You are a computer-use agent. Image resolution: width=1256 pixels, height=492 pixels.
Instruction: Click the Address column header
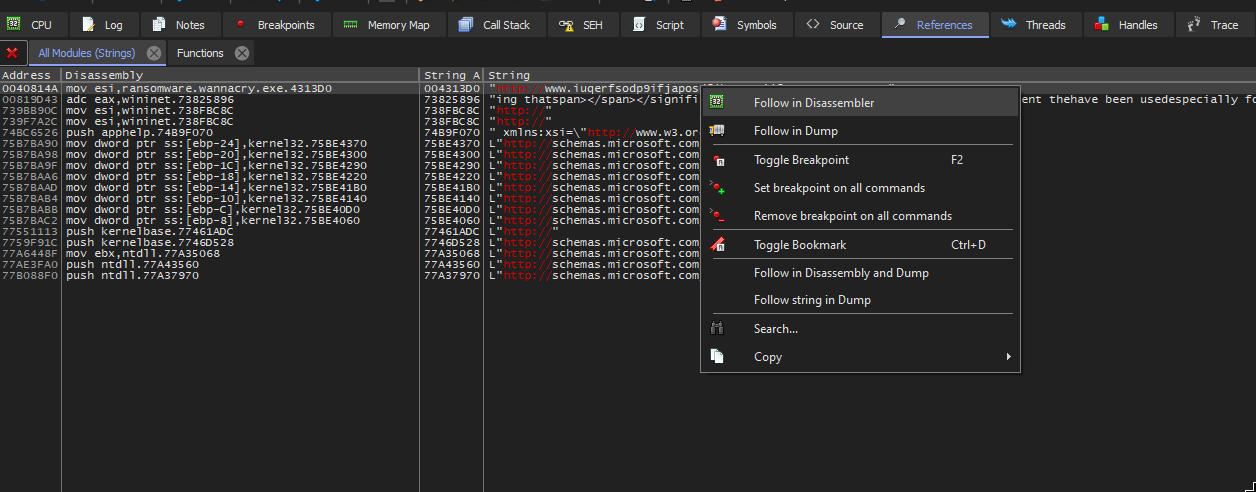30,75
